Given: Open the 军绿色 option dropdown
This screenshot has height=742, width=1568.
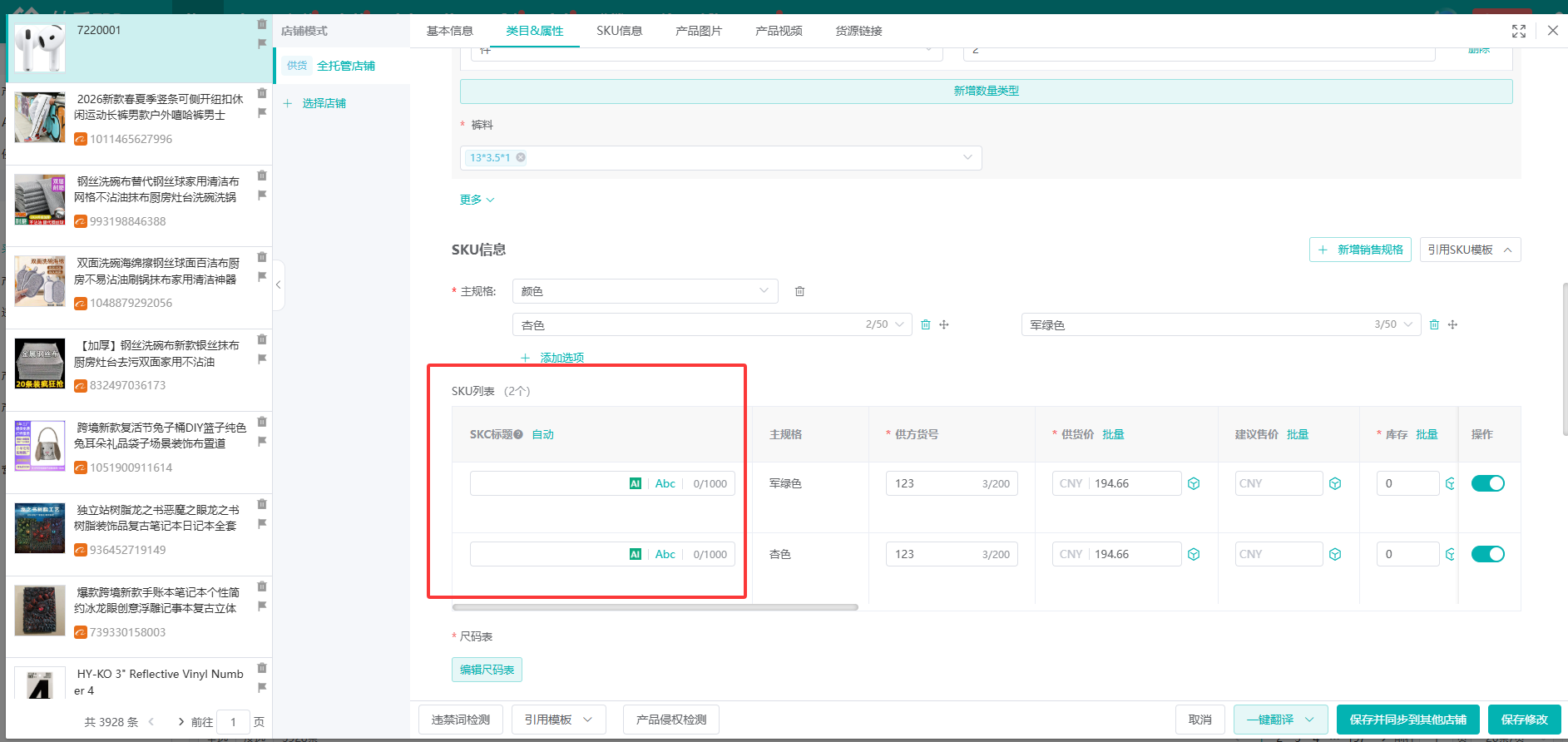Looking at the screenshot, I should click(x=1408, y=324).
